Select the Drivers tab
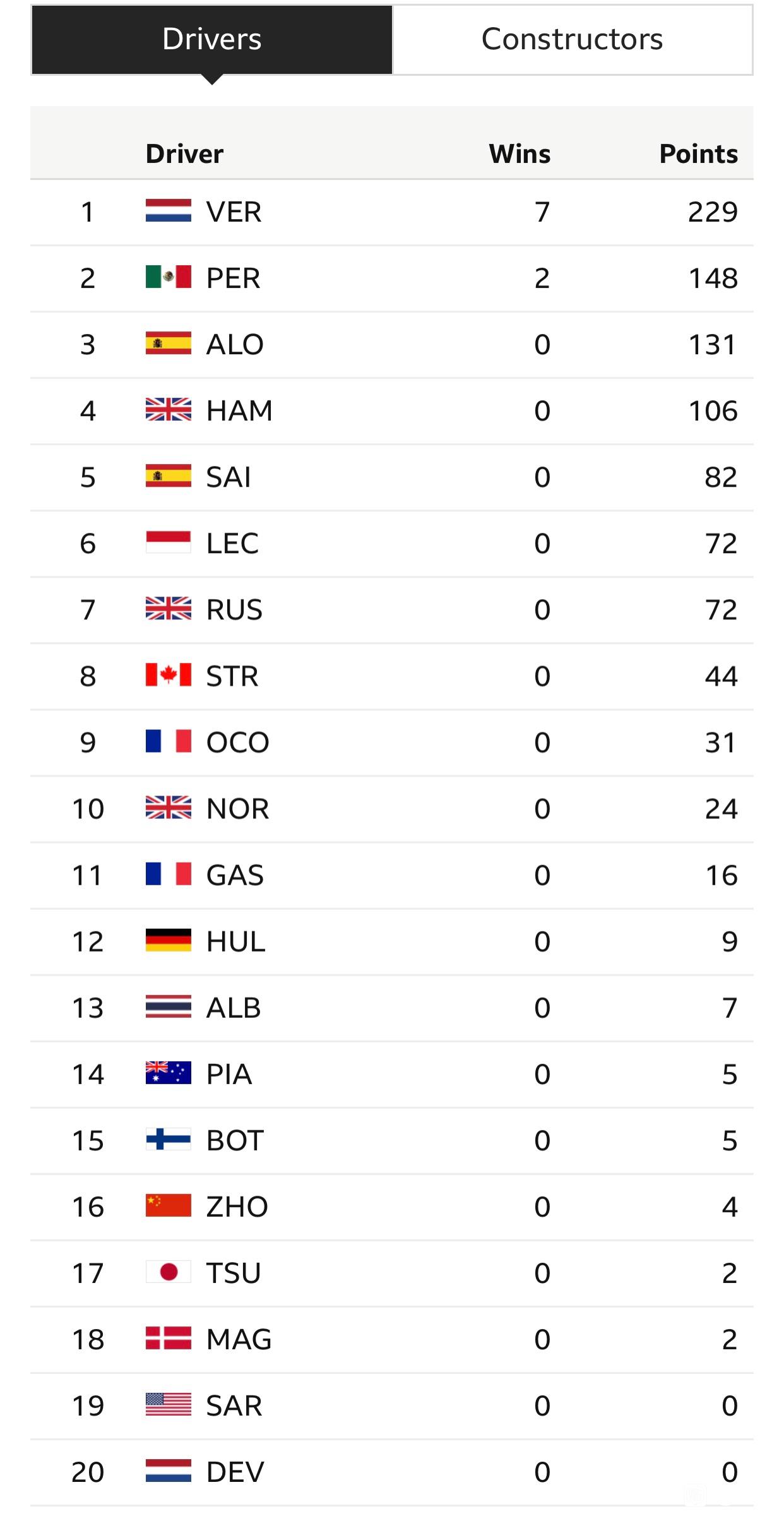Viewport: 784px width, 1516px height. point(212,40)
